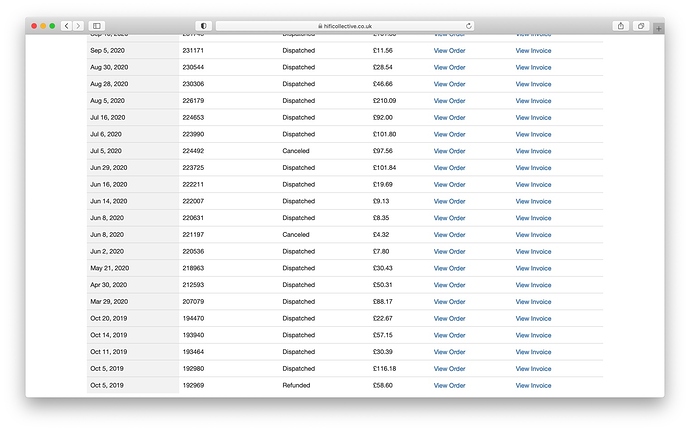This screenshot has height=431, width=690.
Task: Show the tab overview
Action: coord(641,25)
